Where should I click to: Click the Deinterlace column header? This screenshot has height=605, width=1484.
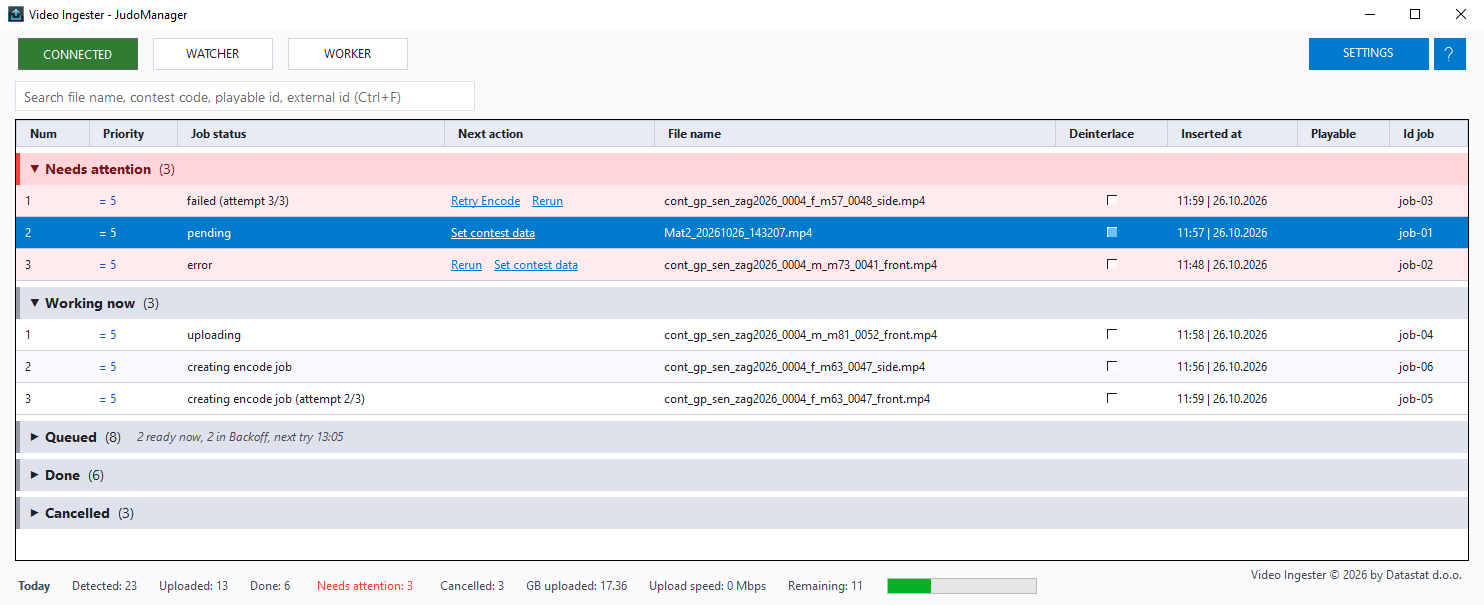1112,134
